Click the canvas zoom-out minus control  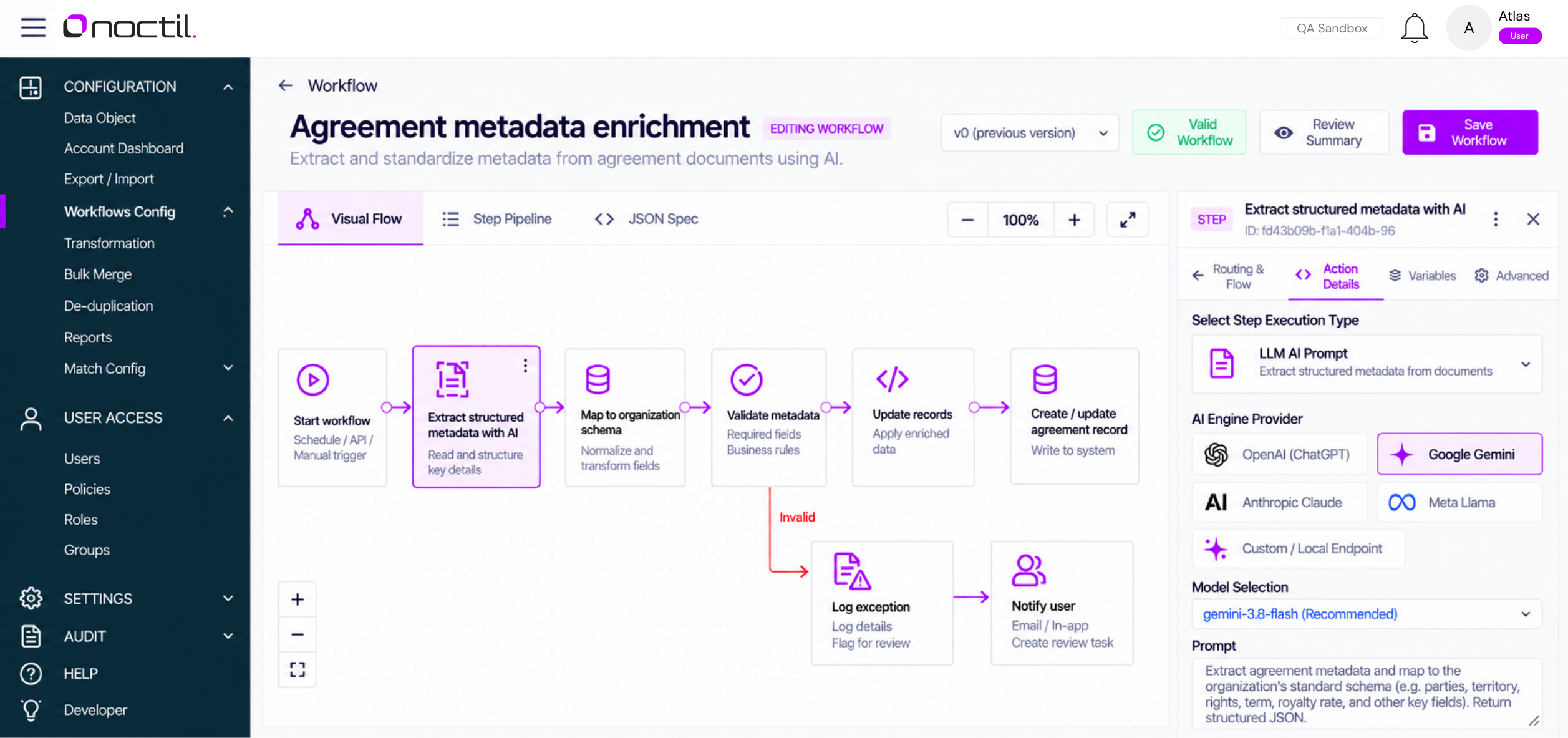[298, 634]
